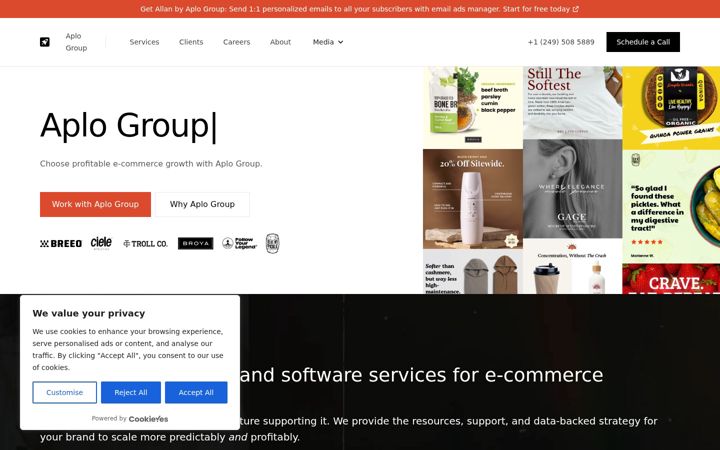
Task: Click the TROLL CO. client logo
Action: [145, 244]
